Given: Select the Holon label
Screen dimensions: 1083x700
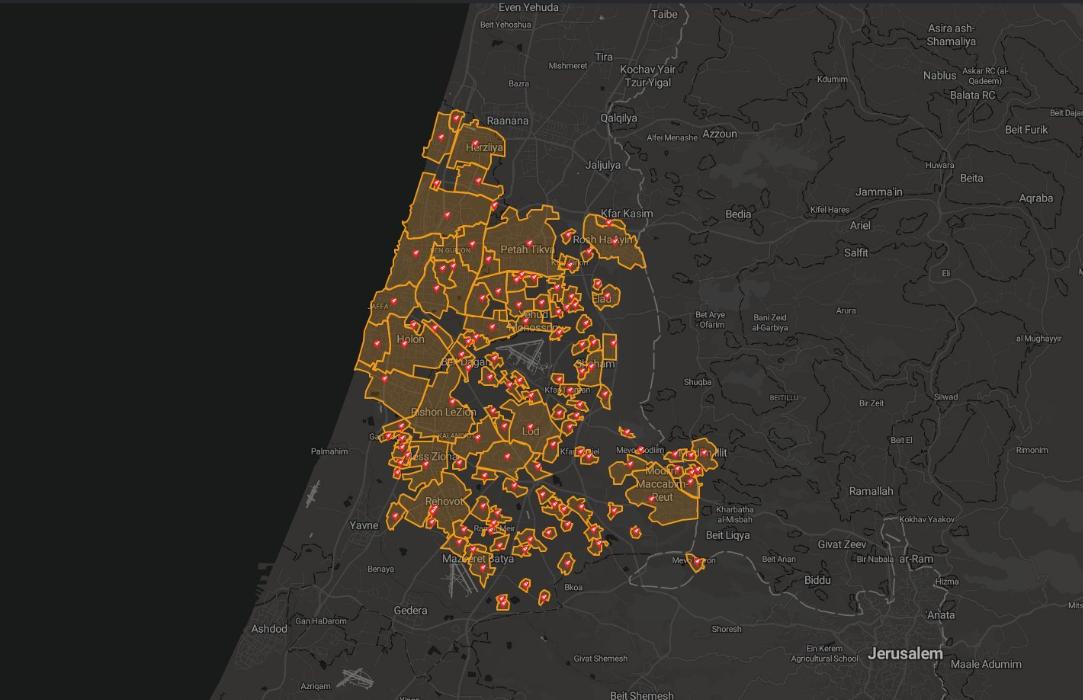Looking at the screenshot, I should point(410,339).
